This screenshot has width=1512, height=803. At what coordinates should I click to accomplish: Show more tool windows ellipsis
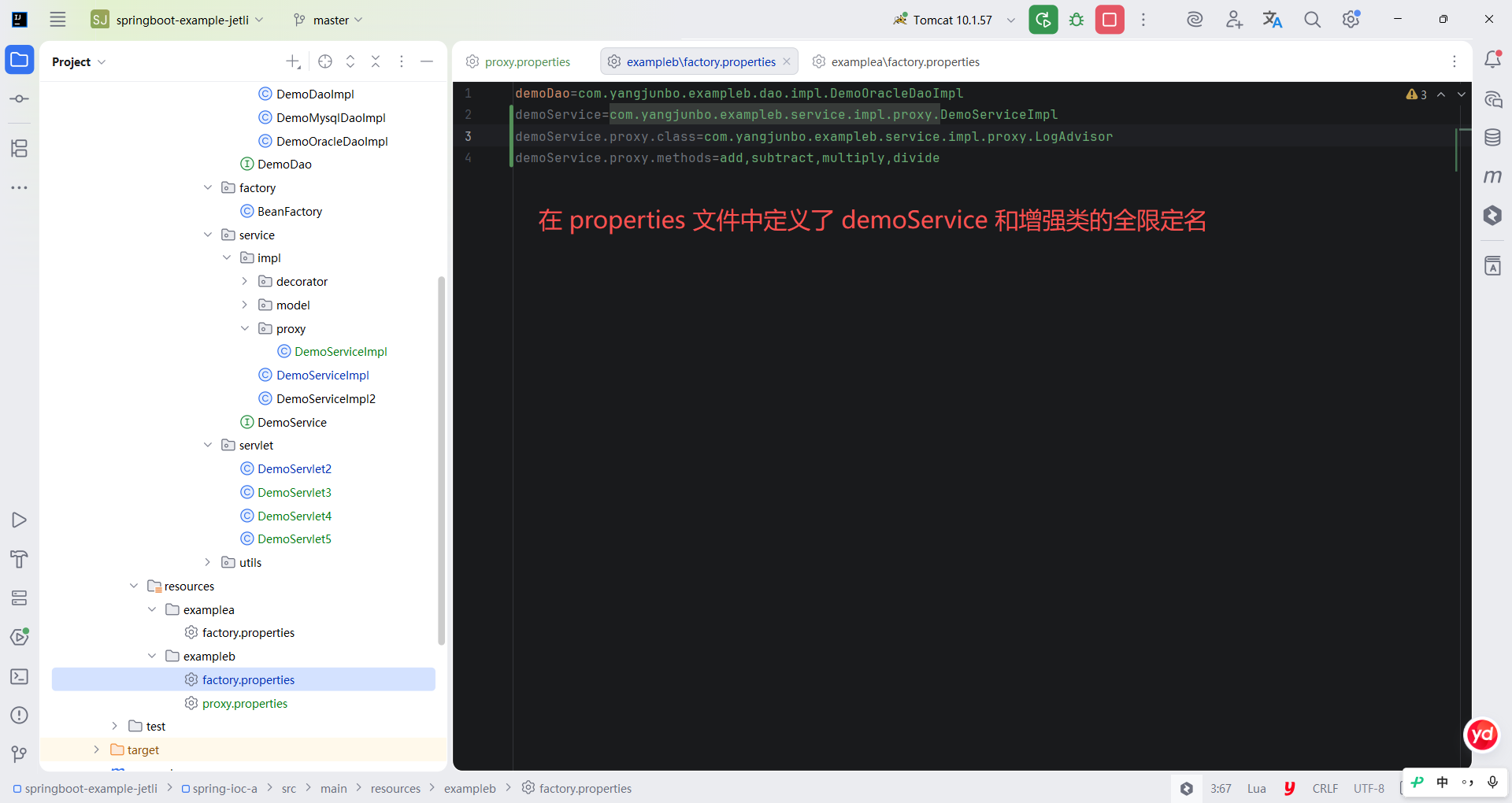(20, 187)
